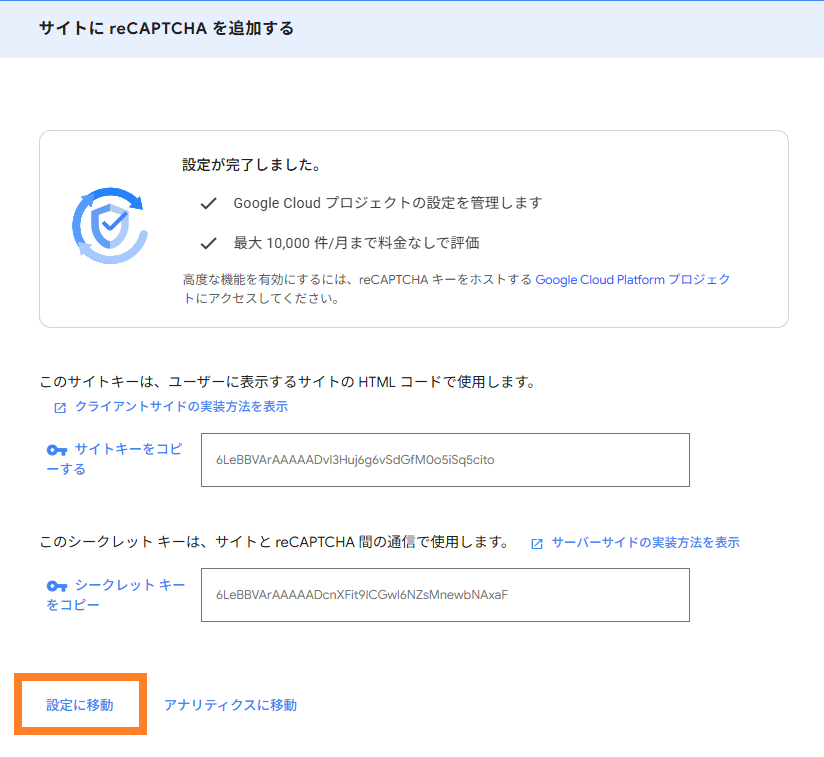Open the Google Cloud Platform プロジェクト link
Viewport: 824px width, 757px height.
pyautogui.click(x=457, y=289)
